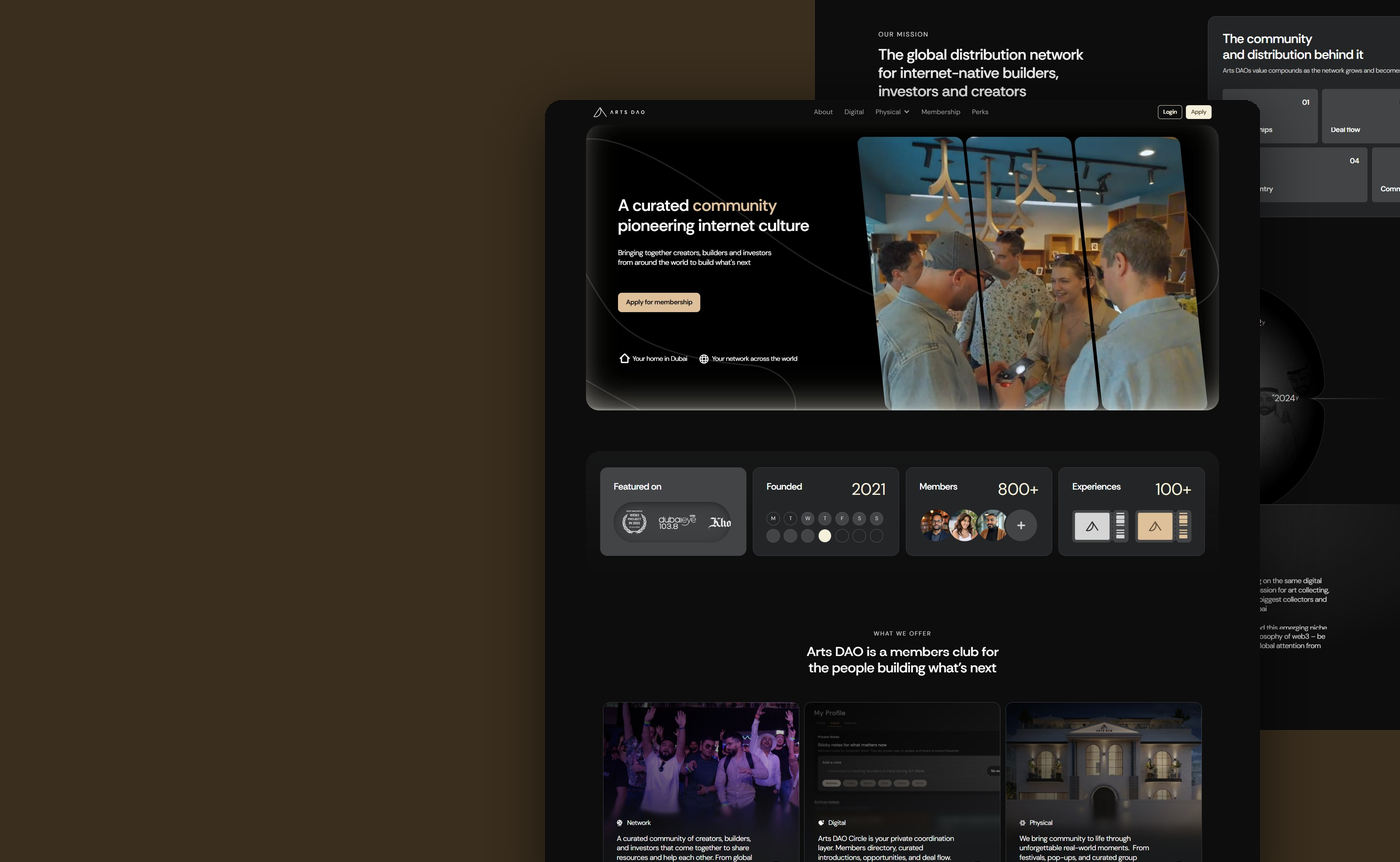This screenshot has width=1400, height=862.
Task: Click the 100+ experiences count
Action: pyautogui.click(x=1173, y=489)
